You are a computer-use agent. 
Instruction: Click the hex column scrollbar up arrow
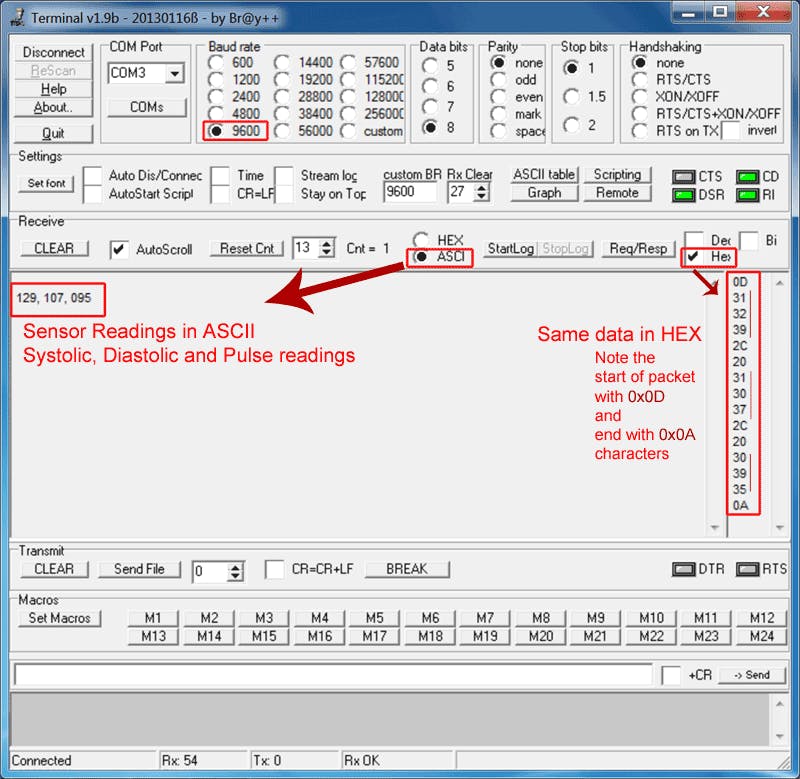pos(780,283)
